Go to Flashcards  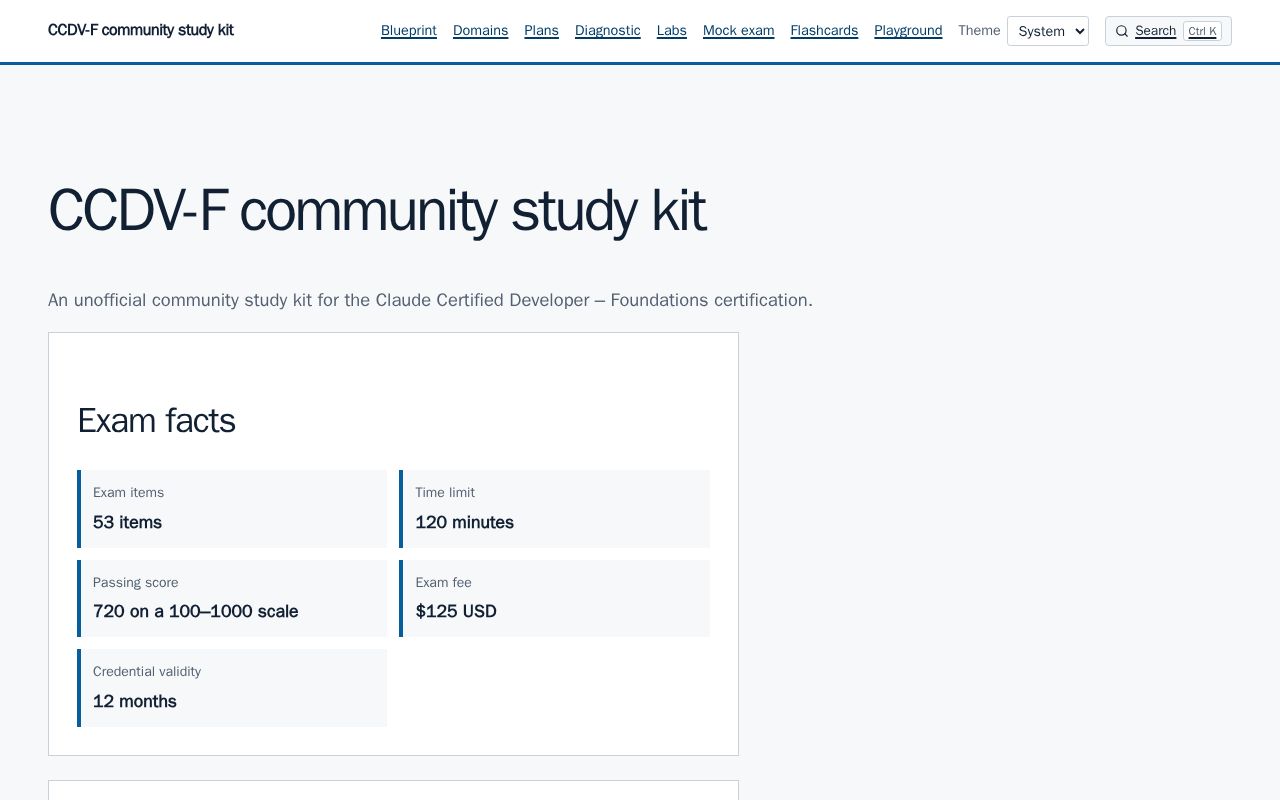coord(824,31)
